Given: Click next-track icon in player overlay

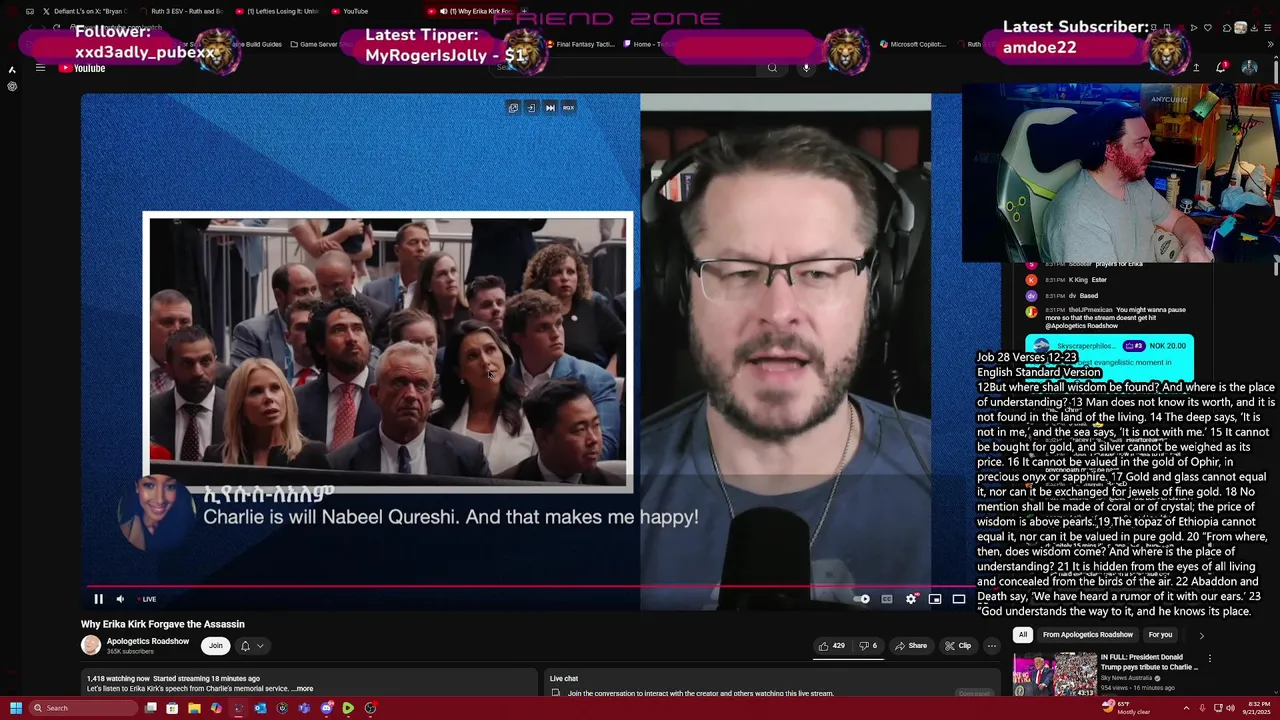Looking at the screenshot, I should 550,108.
